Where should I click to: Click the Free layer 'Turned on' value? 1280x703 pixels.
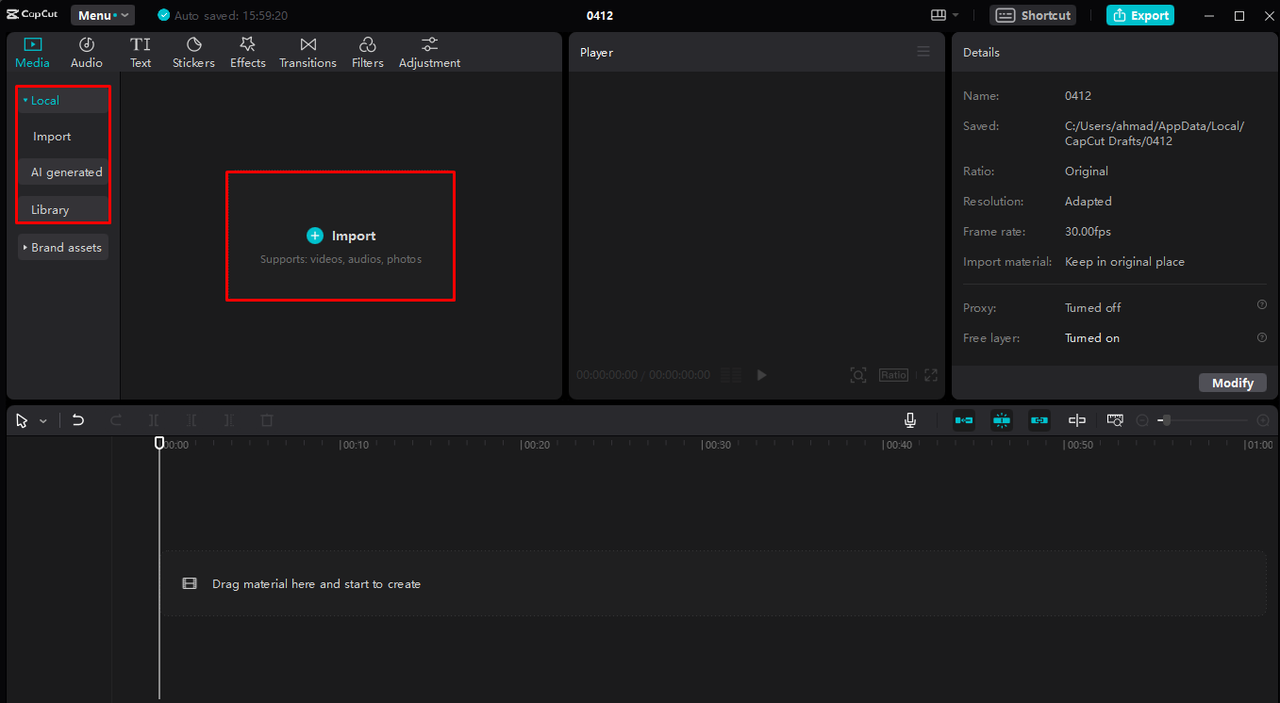coord(1092,338)
